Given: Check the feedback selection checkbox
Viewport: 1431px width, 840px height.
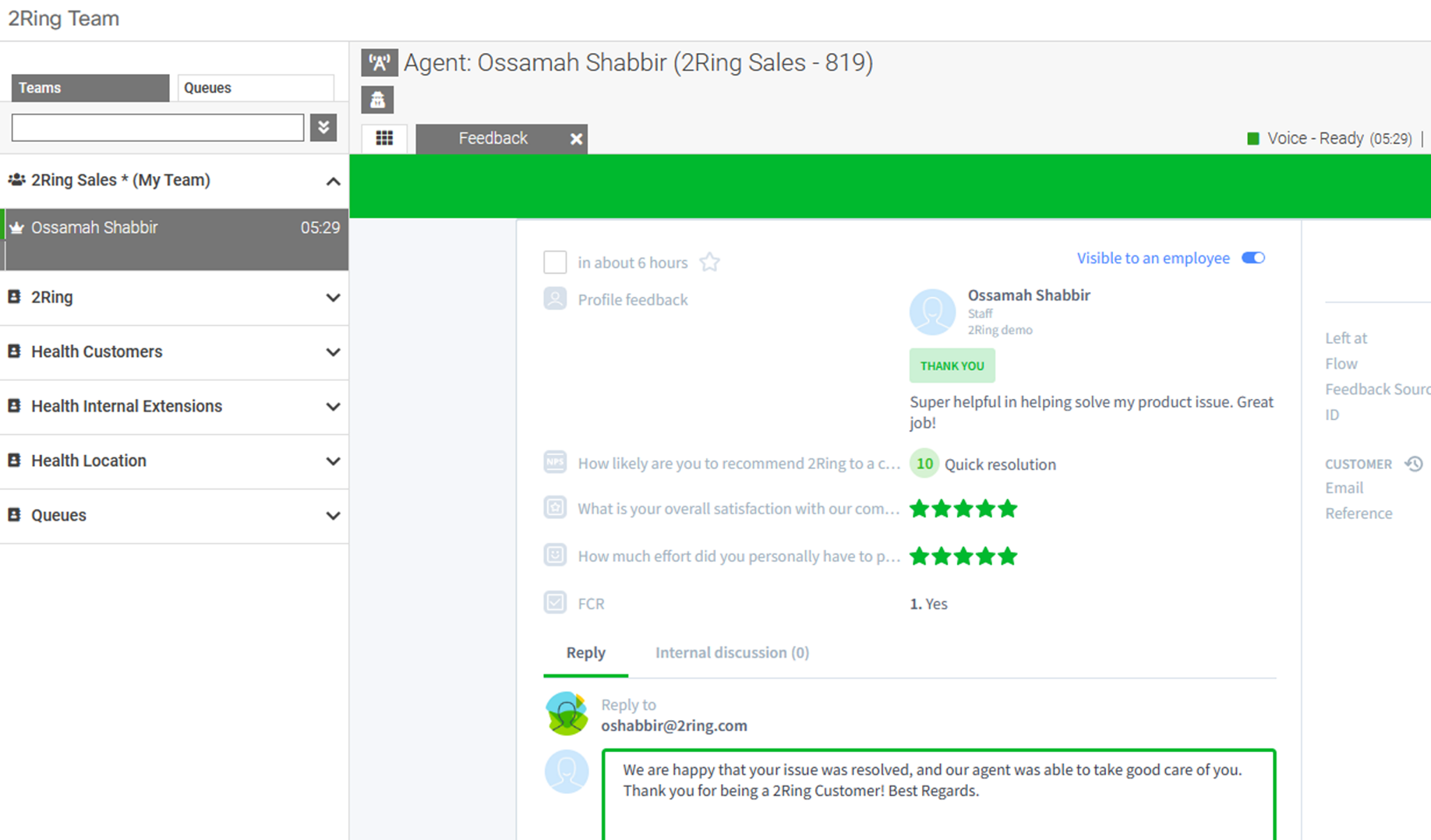Looking at the screenshot, I should tap(555, 263).
